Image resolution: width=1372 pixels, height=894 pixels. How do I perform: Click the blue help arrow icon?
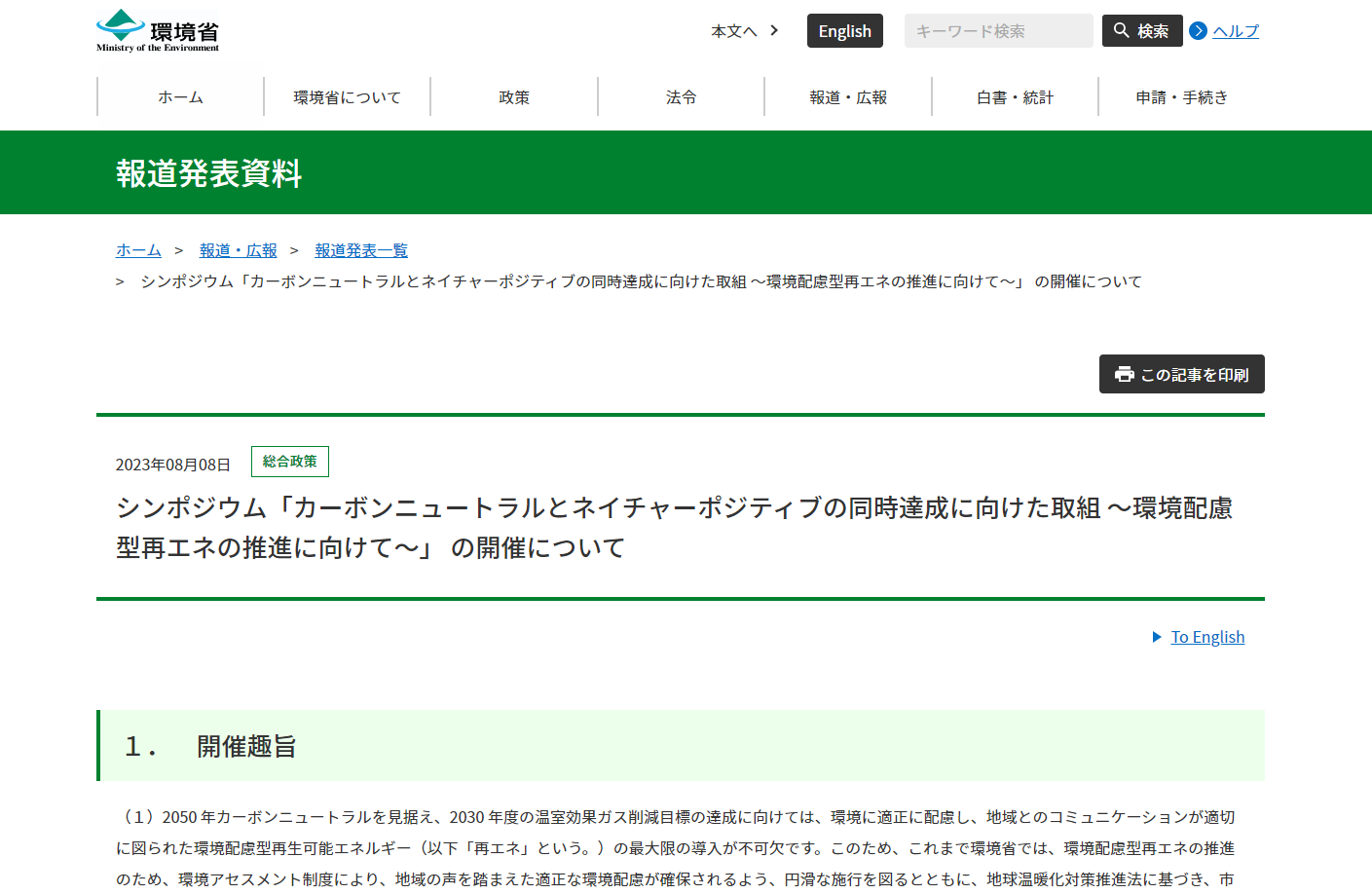pyautogui.click(x=1199, y=31)
